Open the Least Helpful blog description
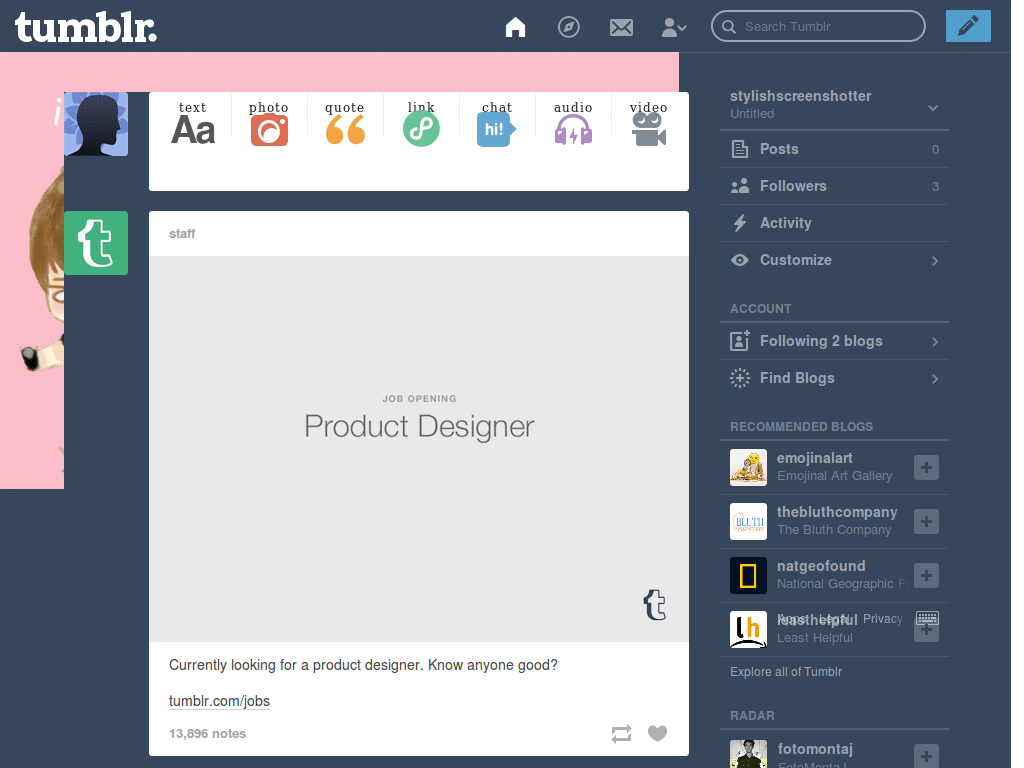Image resolution: width=1024 pixels, height=768 pixels. click(x=814, y=638)
